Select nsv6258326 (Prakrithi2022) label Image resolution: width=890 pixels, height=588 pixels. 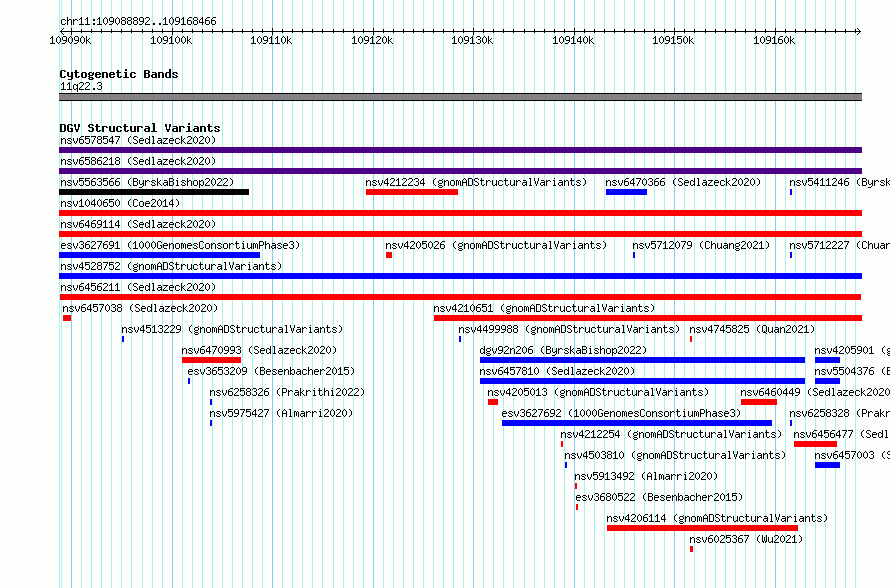287,392
